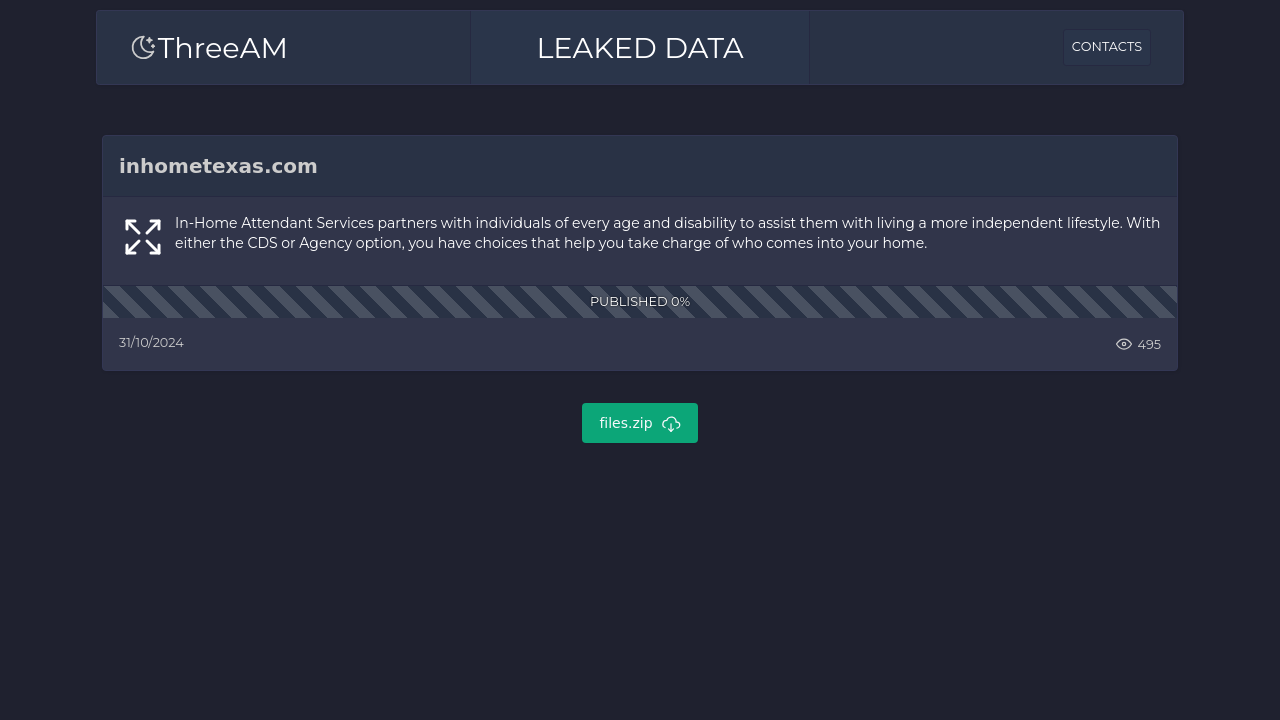Open the CONTACTS page
The width and height of the screenshot is (1280, 720).
click(x=1106, y=47)
